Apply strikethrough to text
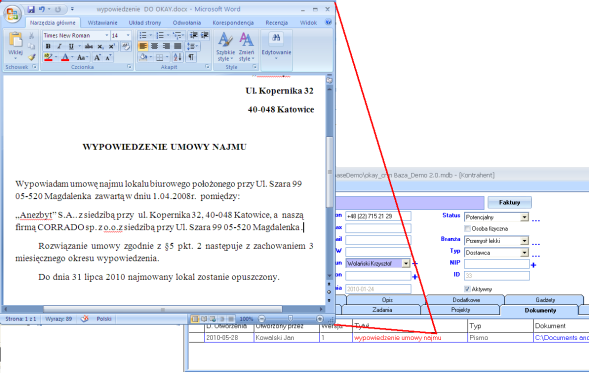Viewport: 589px width, 373px height. point(89,47)
